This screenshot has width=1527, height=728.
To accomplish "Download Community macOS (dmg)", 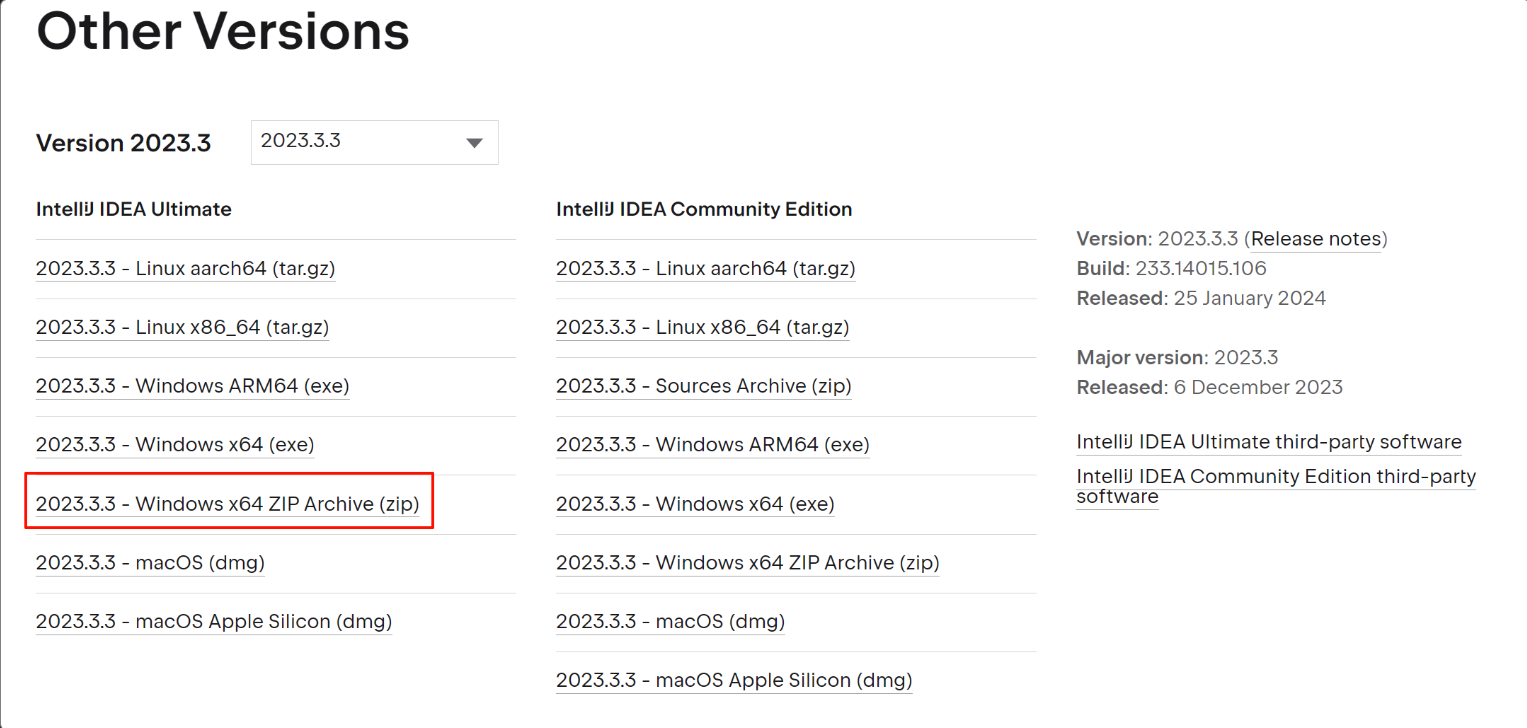I will click(670, 621).
